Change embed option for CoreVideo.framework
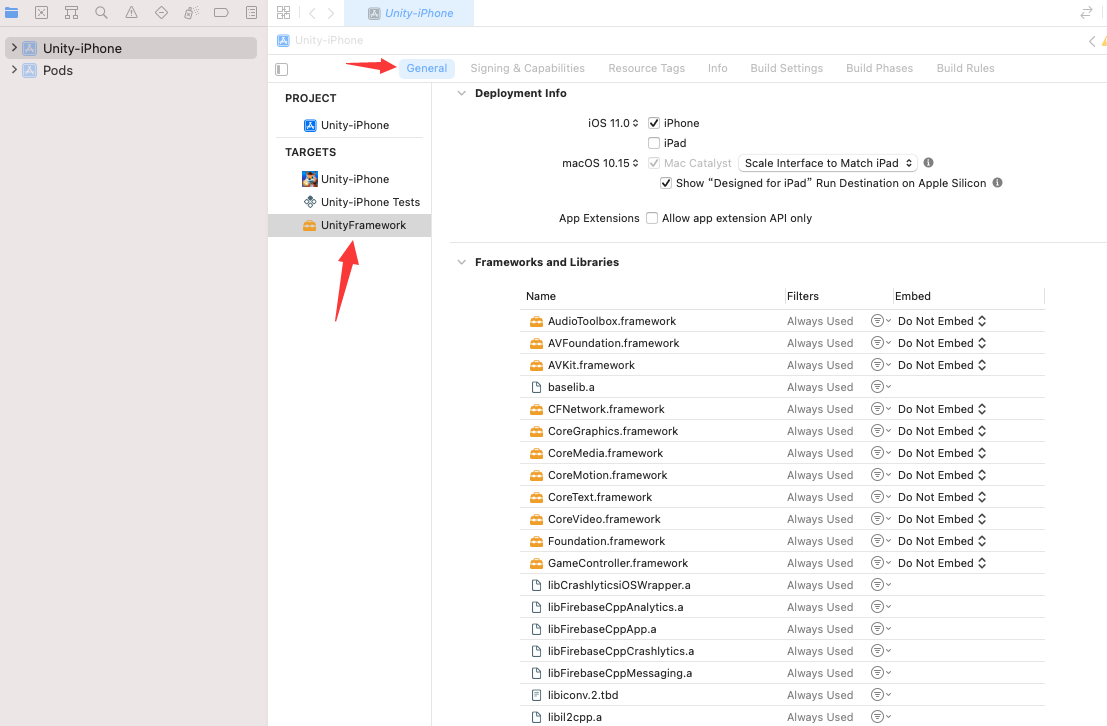This screenshot has width=1107, height=726. click(942, 518)
